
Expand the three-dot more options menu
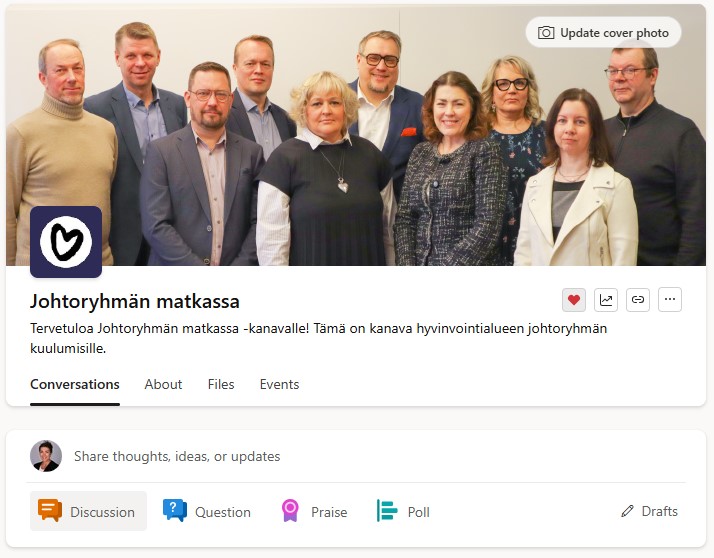point(669,300)
